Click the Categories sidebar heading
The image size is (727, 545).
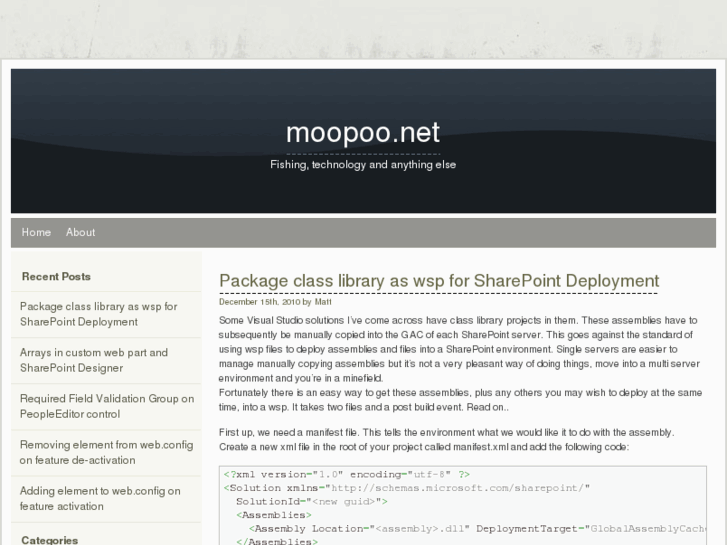coord(49,540)
